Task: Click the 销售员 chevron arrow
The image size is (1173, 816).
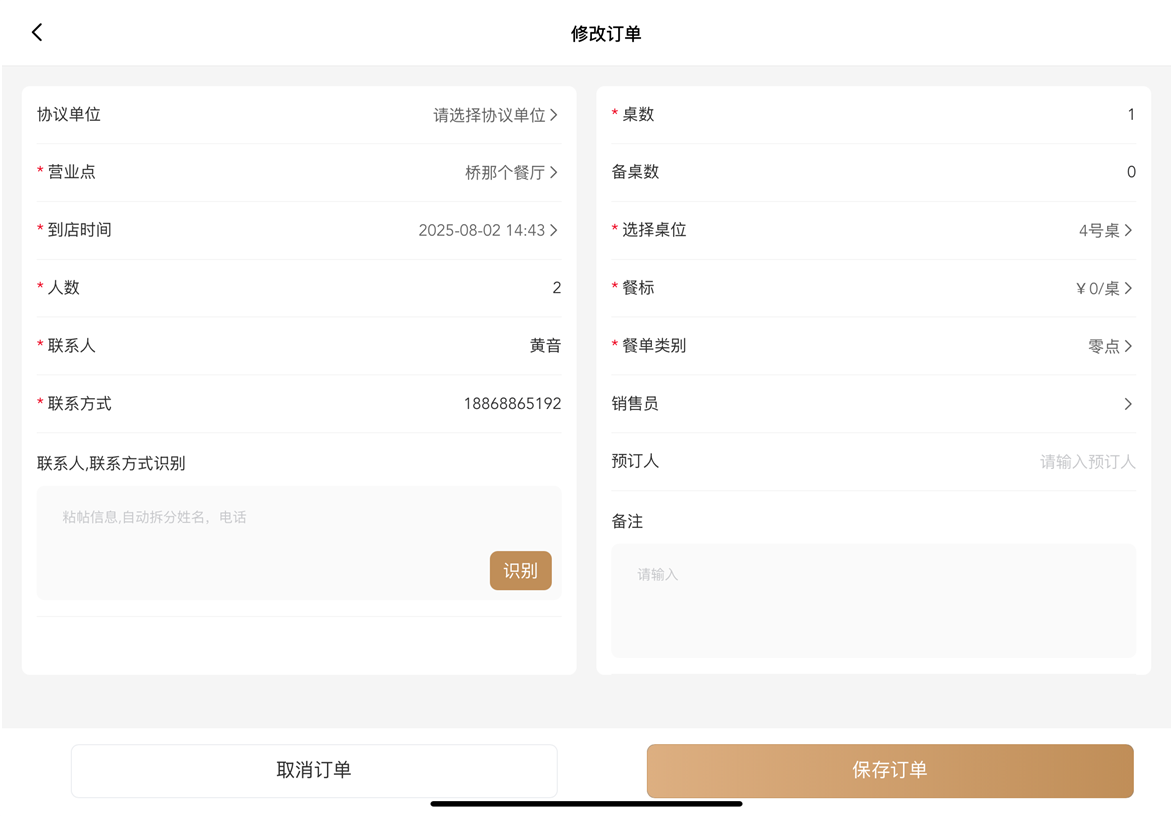Action: pyautogui.click(x=1128, y=404)
